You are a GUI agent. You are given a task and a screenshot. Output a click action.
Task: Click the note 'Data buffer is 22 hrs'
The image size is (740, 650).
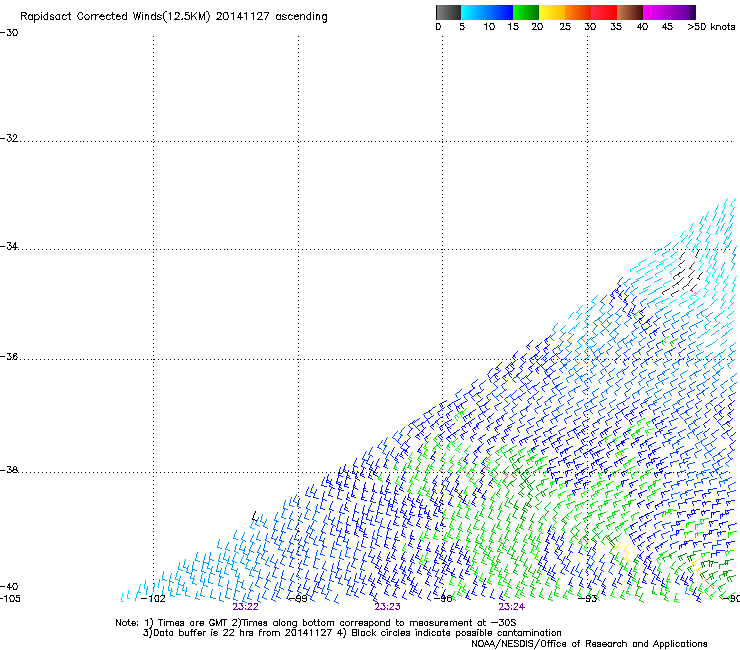[204, 633]
